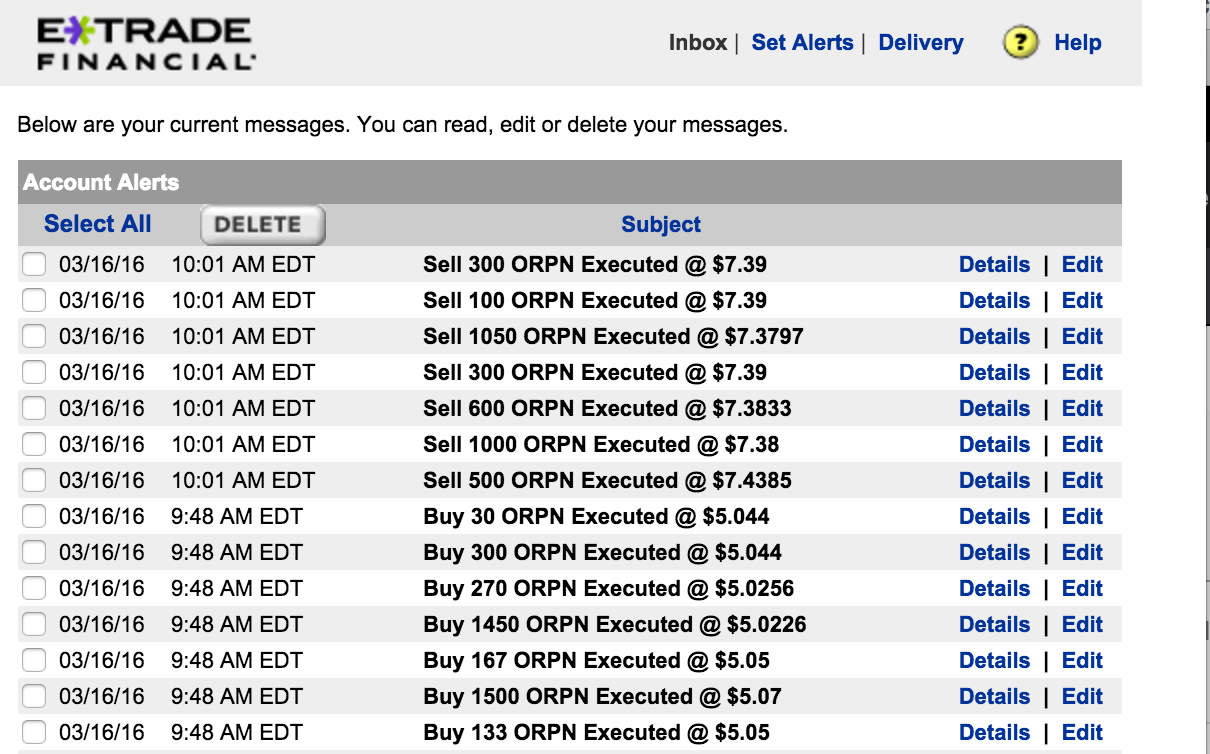
Task: Click the Select All link
Action: coord(98,224)
